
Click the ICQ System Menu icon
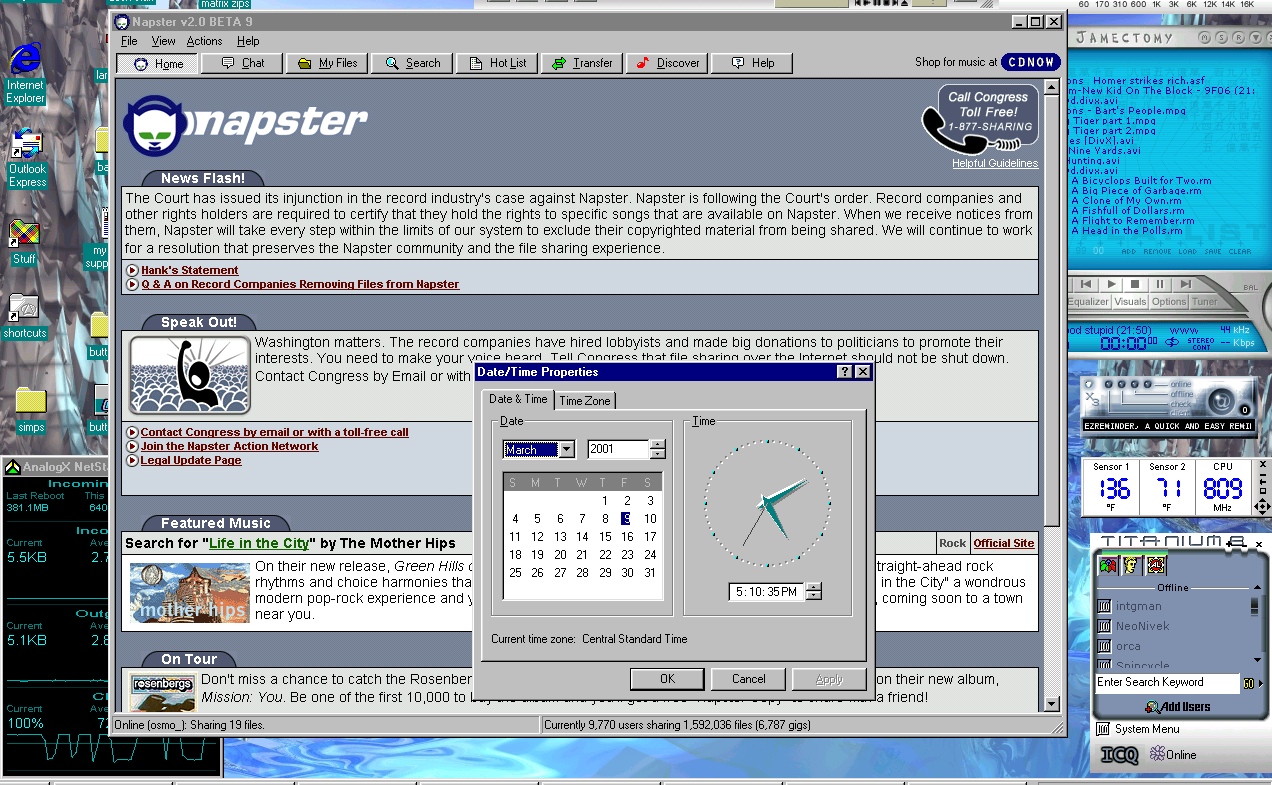pos(1103,729)
